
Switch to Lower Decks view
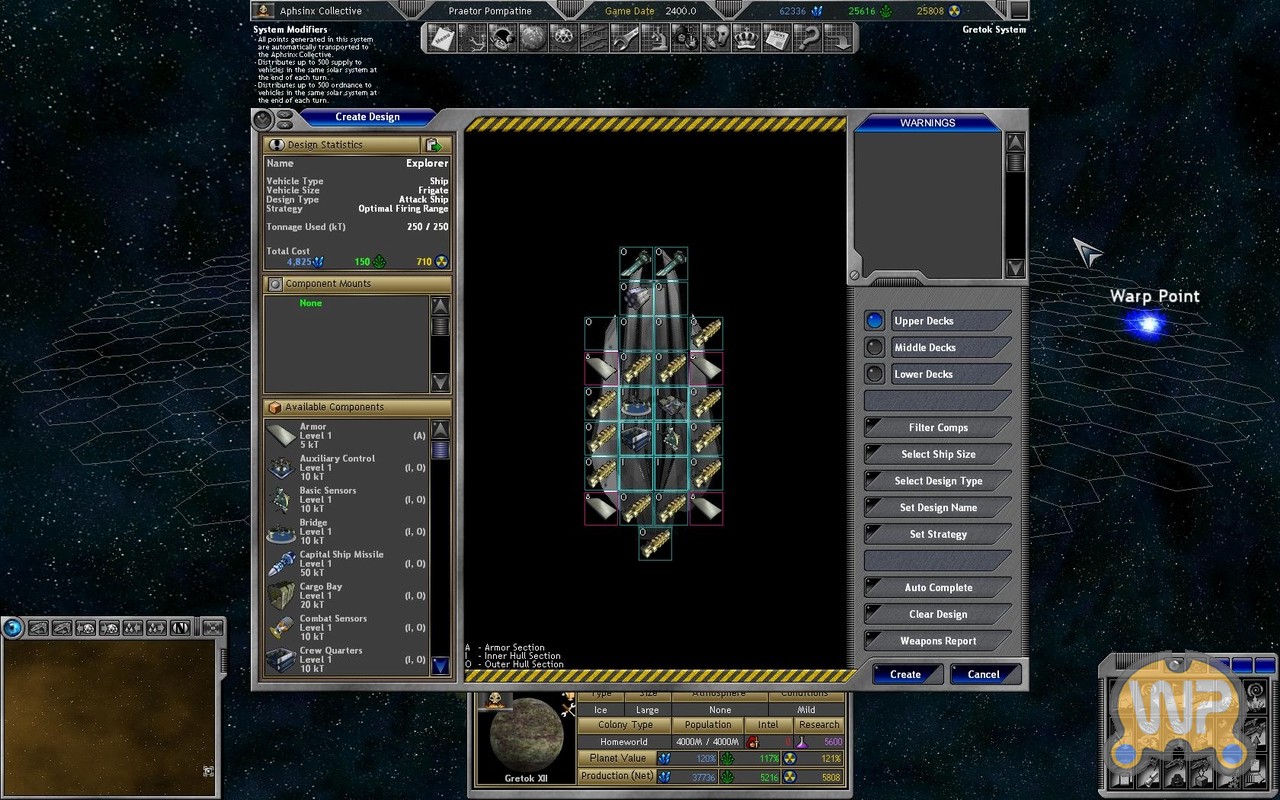[875, 374]
